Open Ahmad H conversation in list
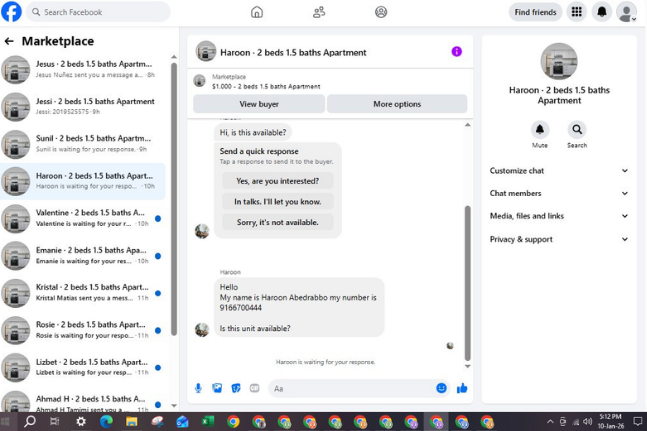This screenshot has height=431, width=647. 83,401
